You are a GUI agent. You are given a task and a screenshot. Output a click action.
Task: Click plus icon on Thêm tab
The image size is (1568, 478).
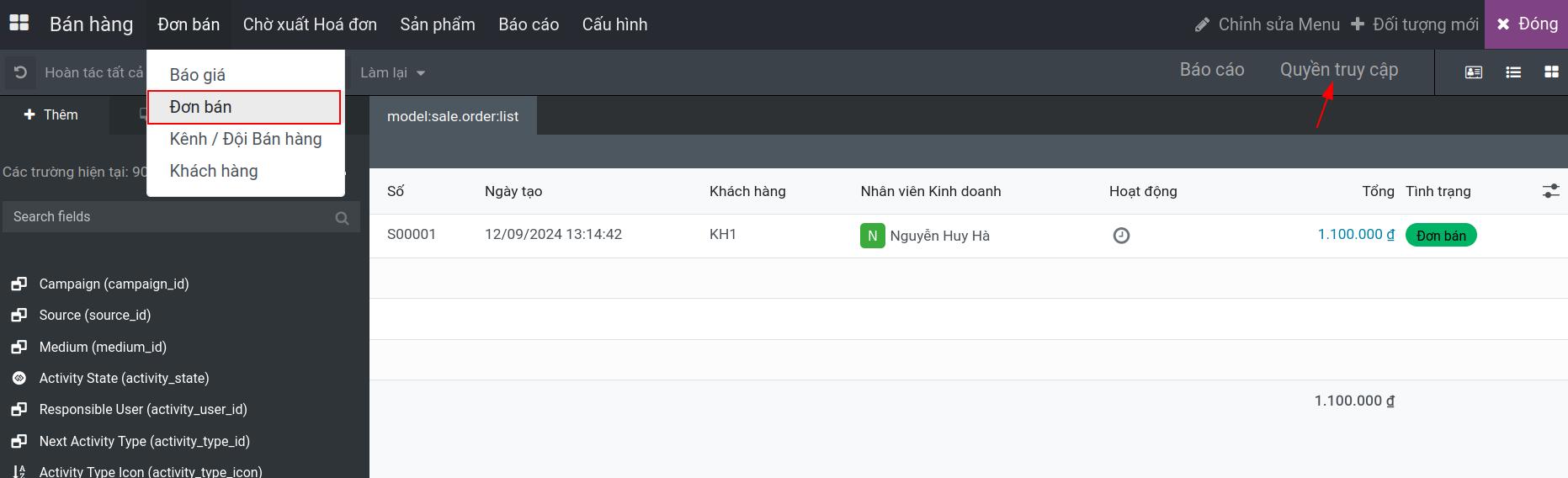click(29, 114)
